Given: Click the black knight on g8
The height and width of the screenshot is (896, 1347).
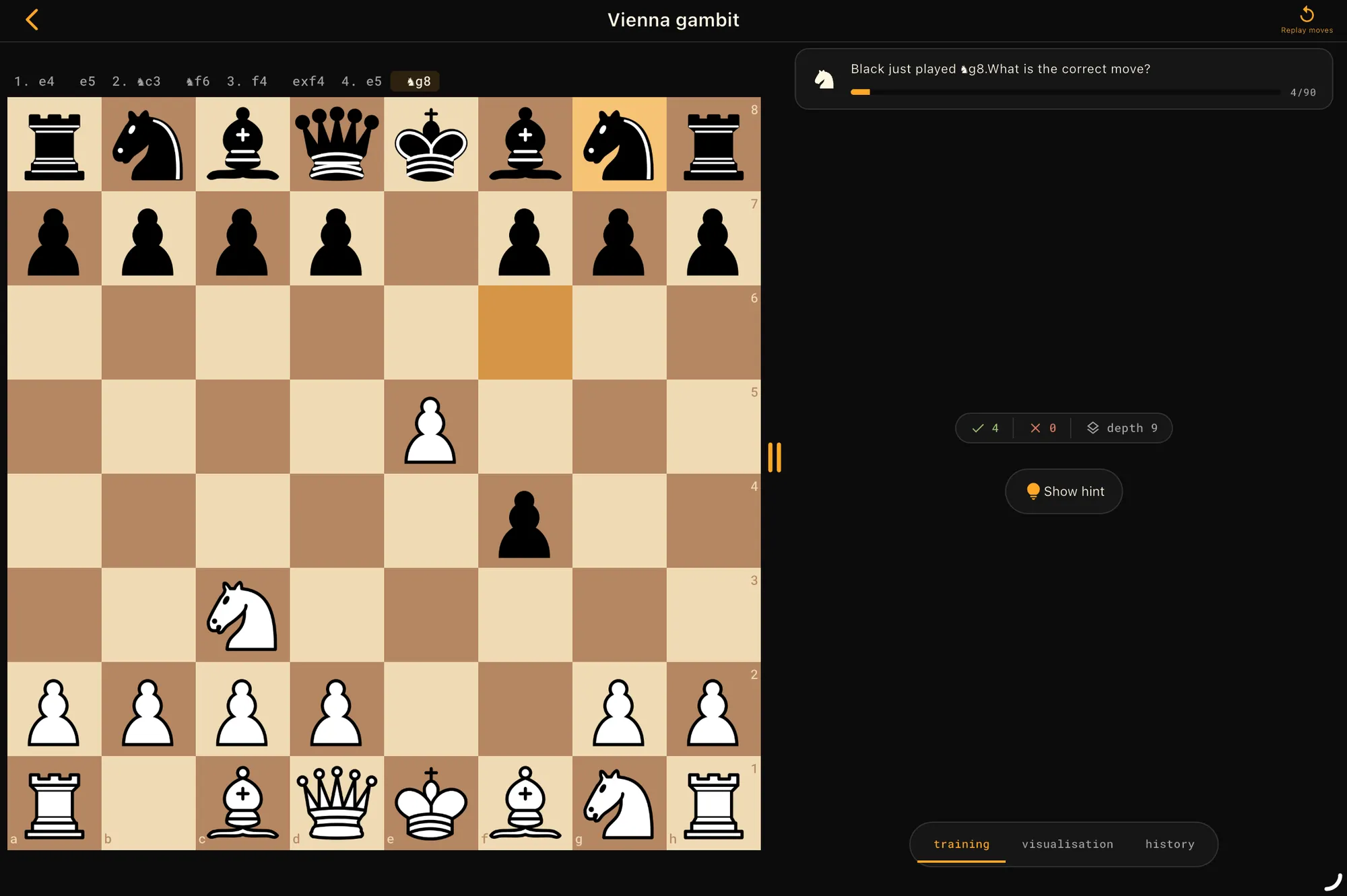Looking at the screenshot, I should coord(619,145).
